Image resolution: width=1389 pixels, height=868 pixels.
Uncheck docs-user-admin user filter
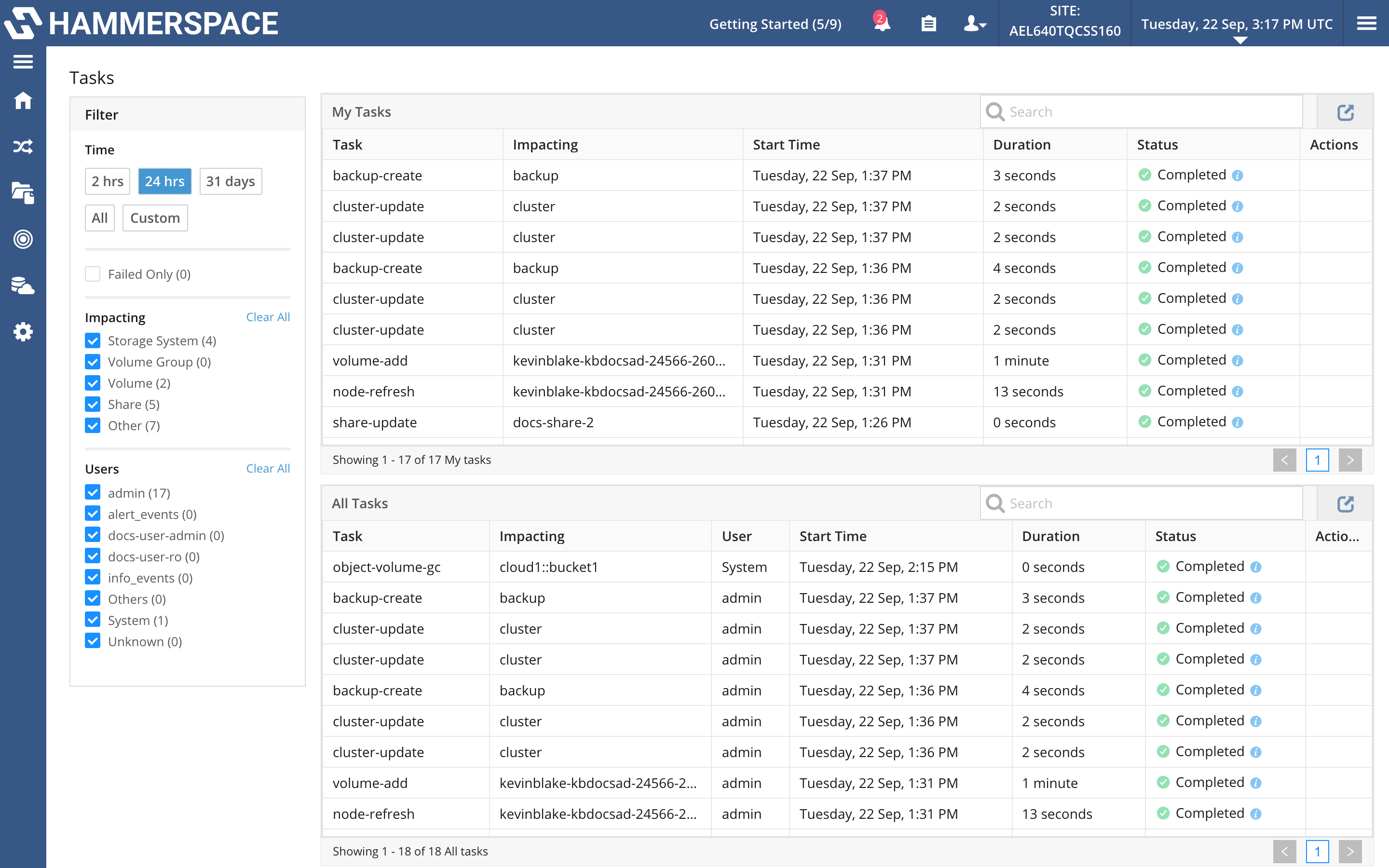click(93, 535)
